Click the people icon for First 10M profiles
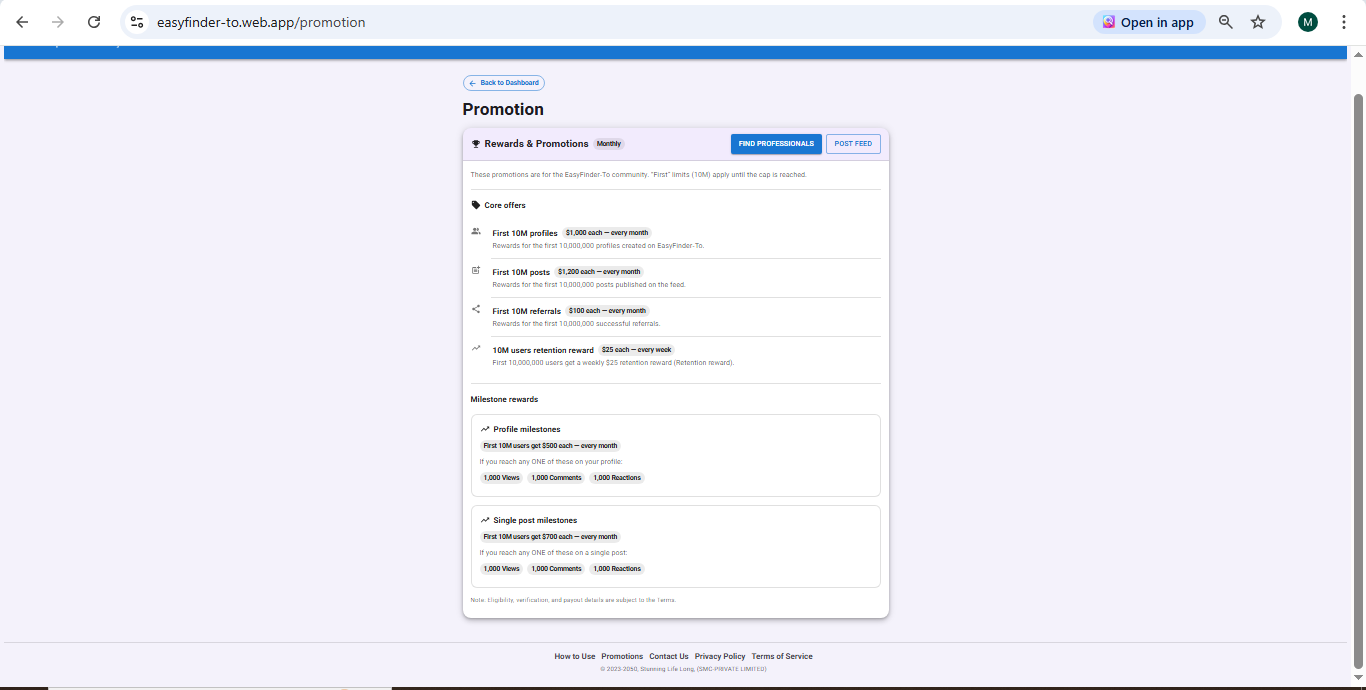The width and height of the screenshot is (1366, 690). pos(476,231)
